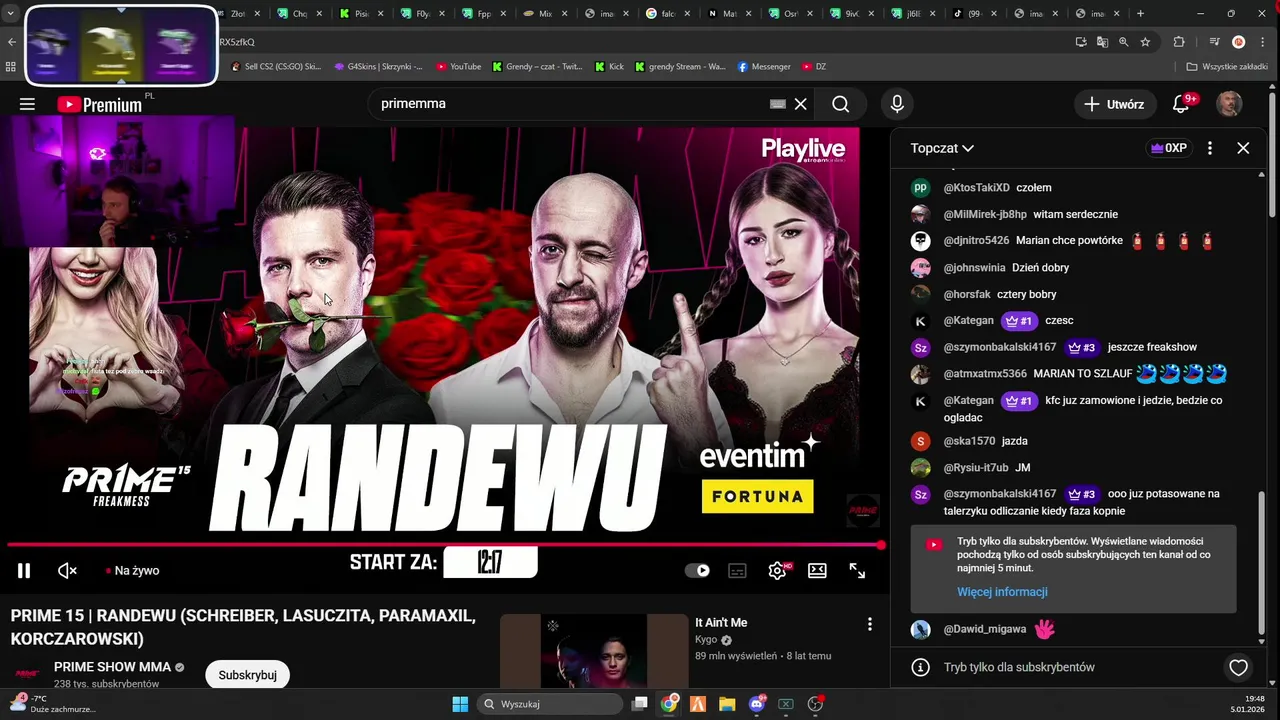Open the 'It Ain't Me' video title

(x=721, y=623)
